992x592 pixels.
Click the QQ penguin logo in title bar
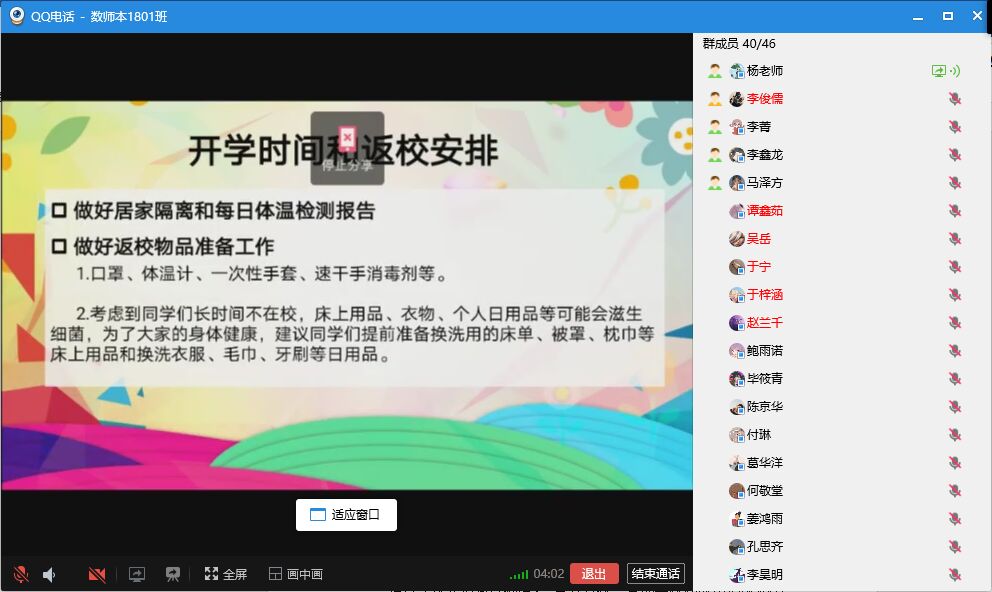pos(16,16)
